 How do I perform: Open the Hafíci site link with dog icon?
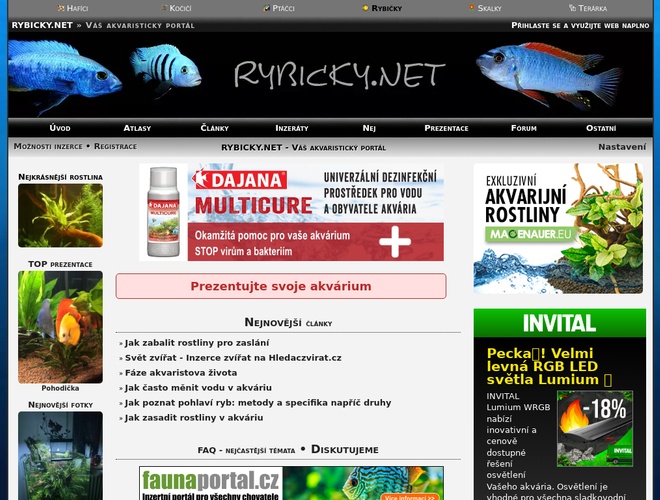tap(72, 8)
